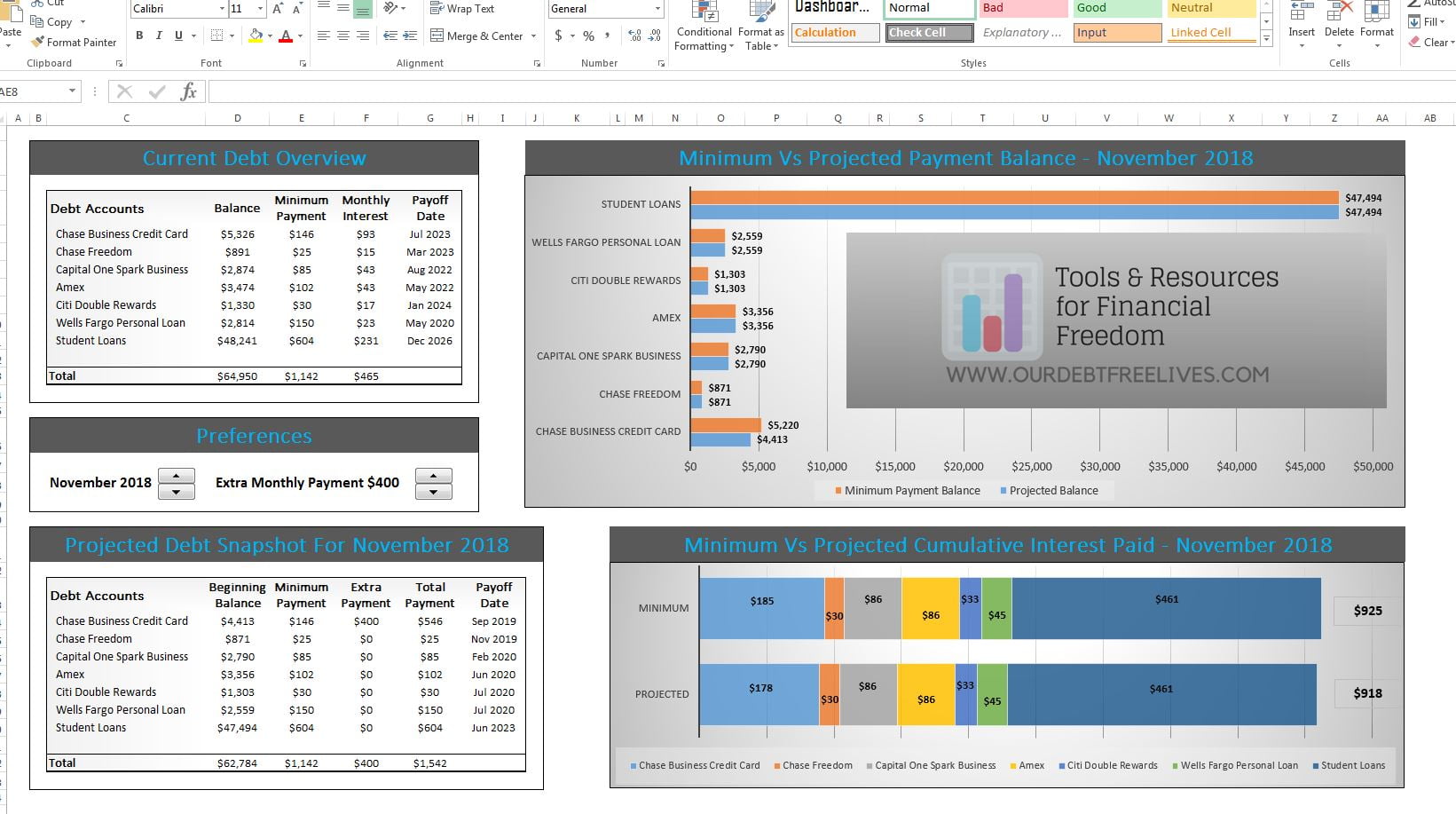Increase month with November 2018 spinner up arrow
Image resolution: width=1456 pixels, height=814 pixels.
(x=177, y=476)
